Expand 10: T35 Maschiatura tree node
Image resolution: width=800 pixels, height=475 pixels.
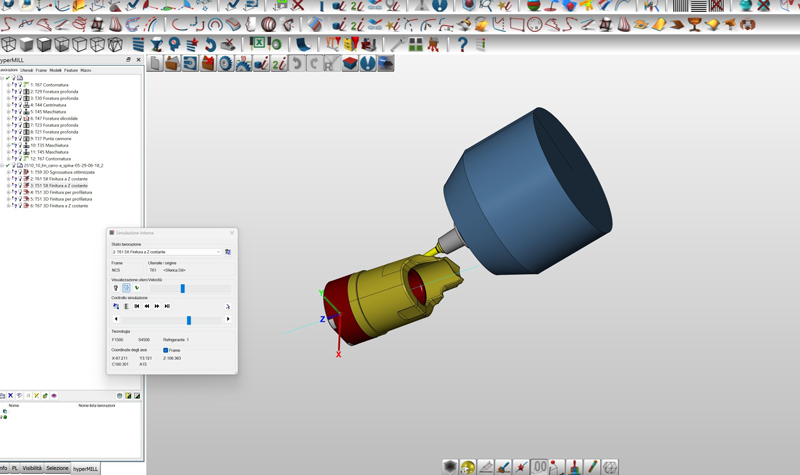pos(9,145)
